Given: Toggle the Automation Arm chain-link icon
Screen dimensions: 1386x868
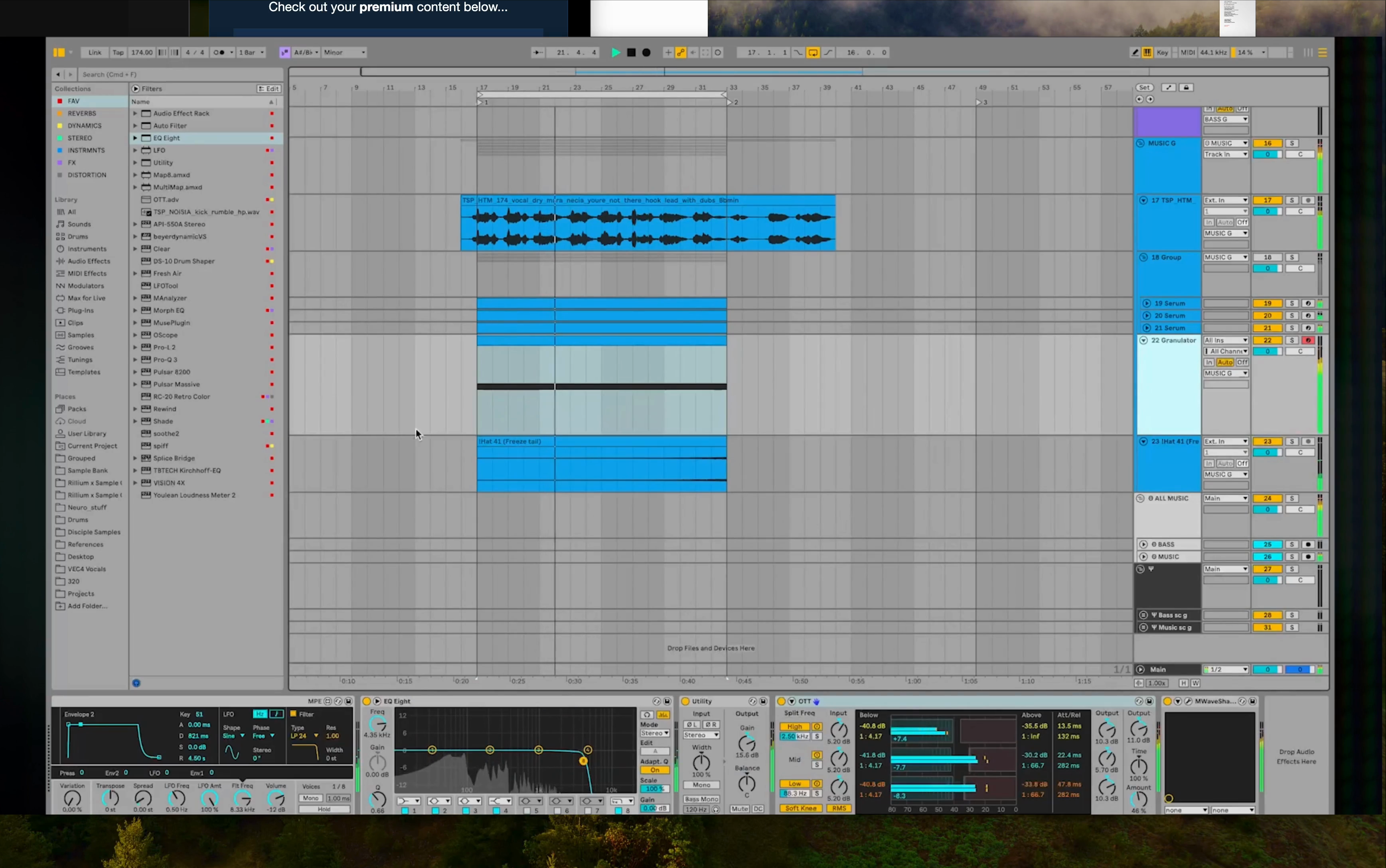Looking at the screenshot, I should tap(680, 52).
